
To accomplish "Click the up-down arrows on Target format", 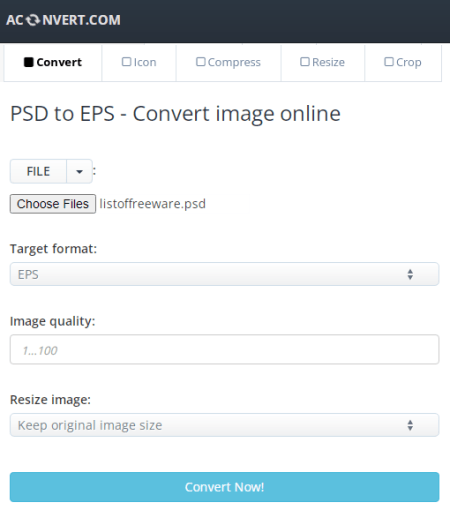I will coord(410,274).
